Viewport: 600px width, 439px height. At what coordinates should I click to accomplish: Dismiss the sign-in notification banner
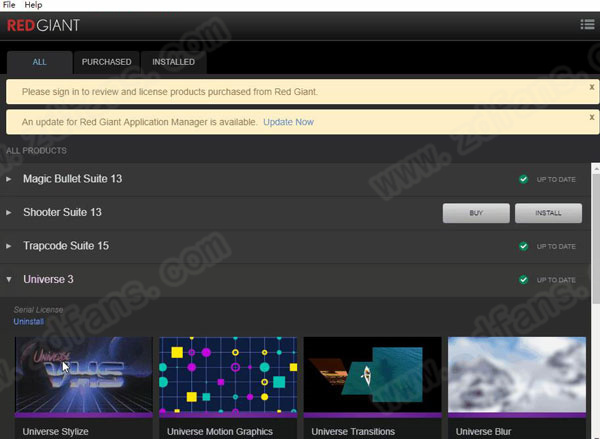(x=592, y=87)
